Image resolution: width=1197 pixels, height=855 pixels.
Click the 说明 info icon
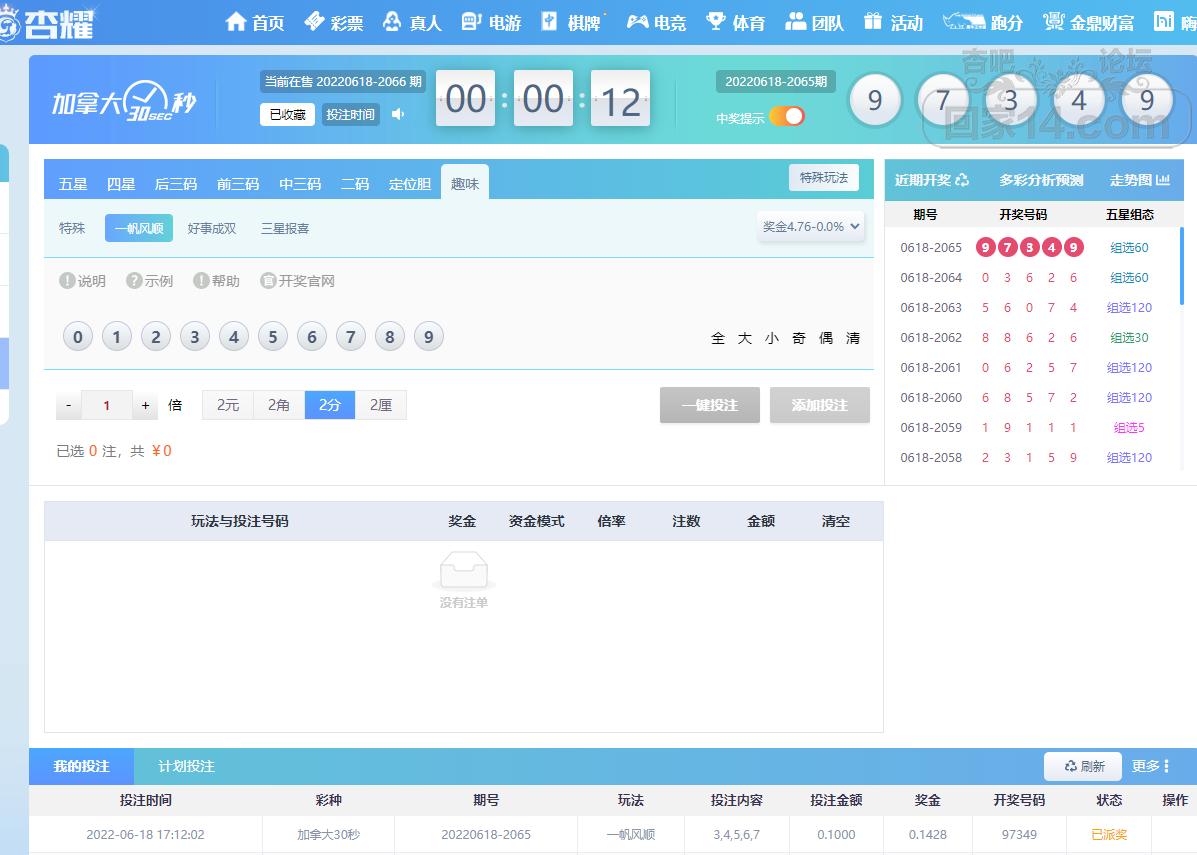click(x=67, y=281)
